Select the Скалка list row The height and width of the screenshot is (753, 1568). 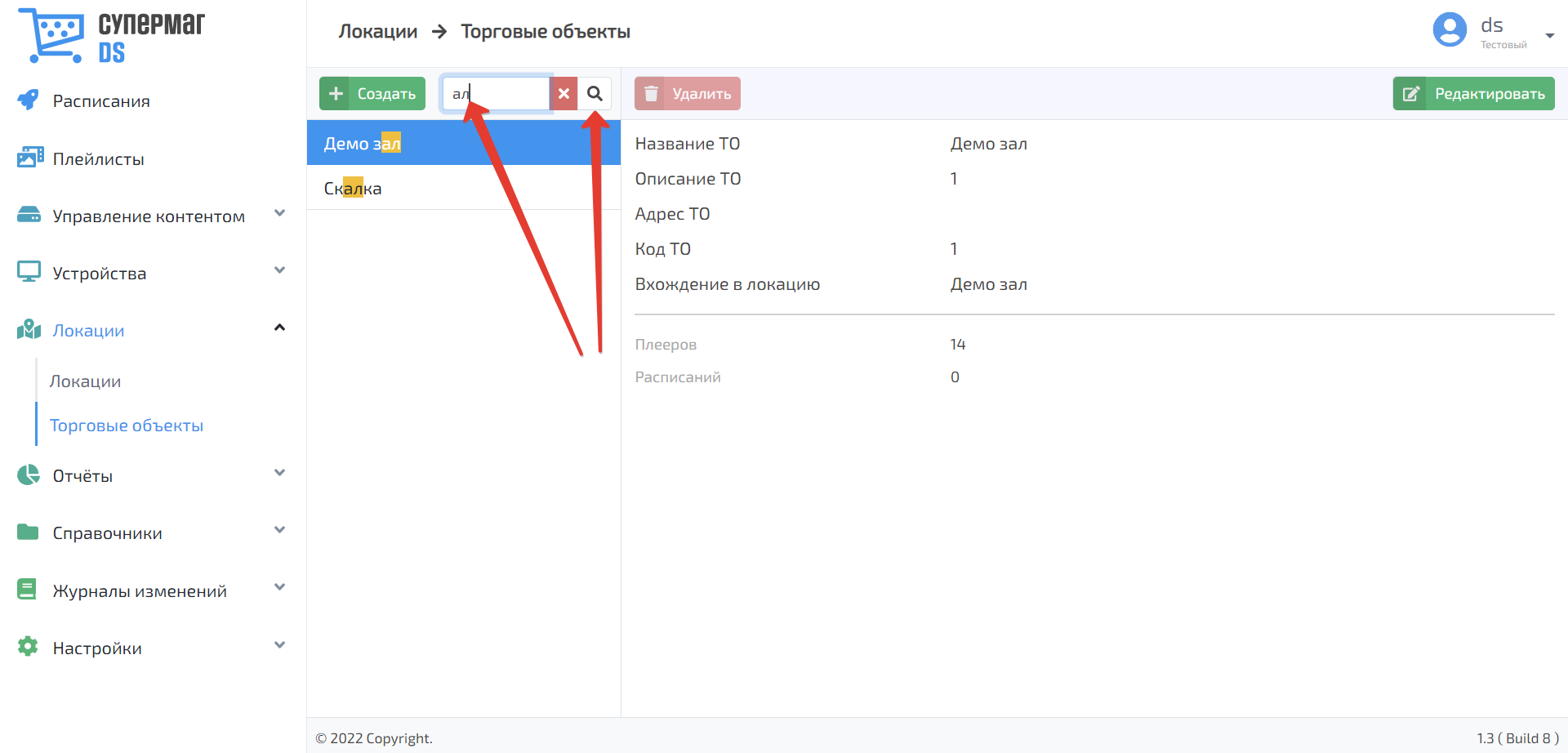(x=464, y=188)
